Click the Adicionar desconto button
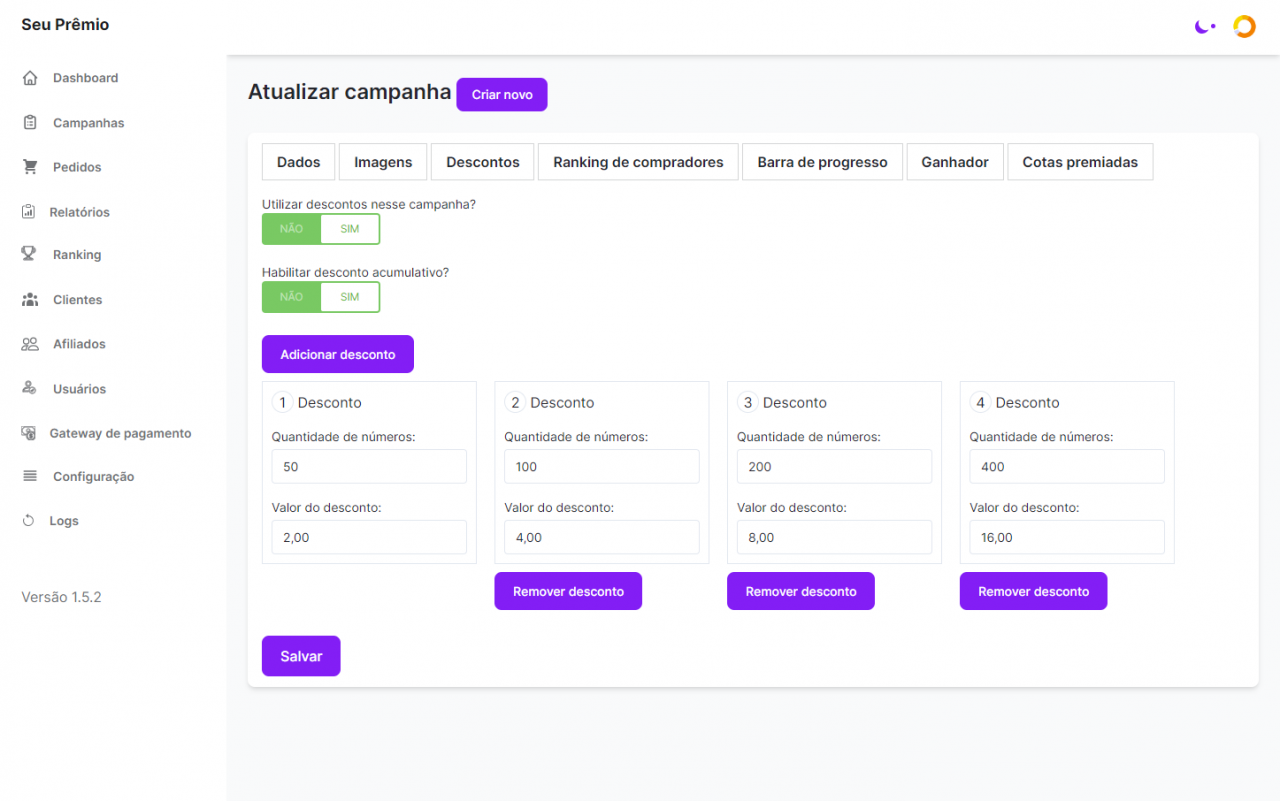The height and width of the screenshot is (801, 1280). pos(337,354)
